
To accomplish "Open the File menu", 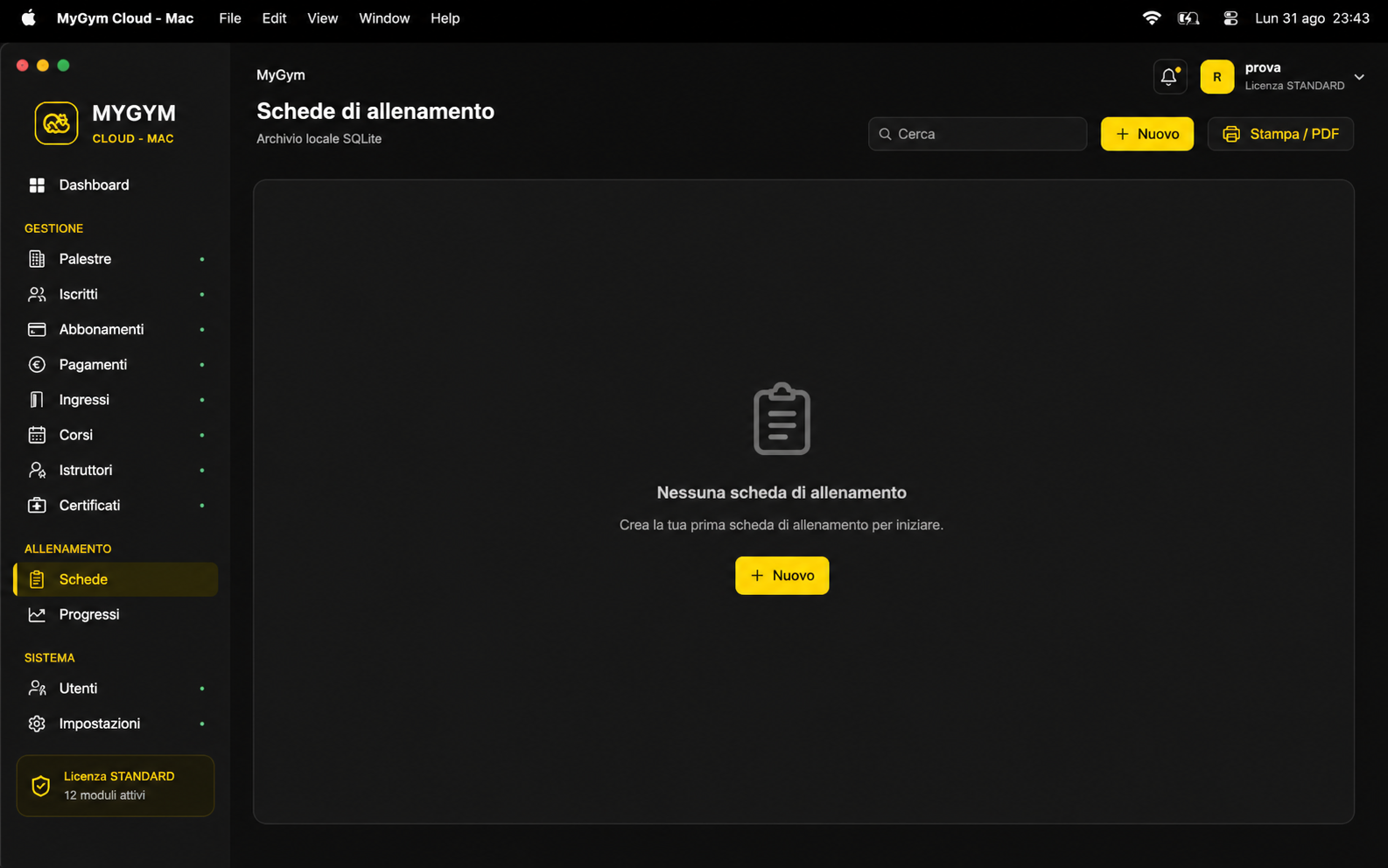I will [x=230, y=18].
